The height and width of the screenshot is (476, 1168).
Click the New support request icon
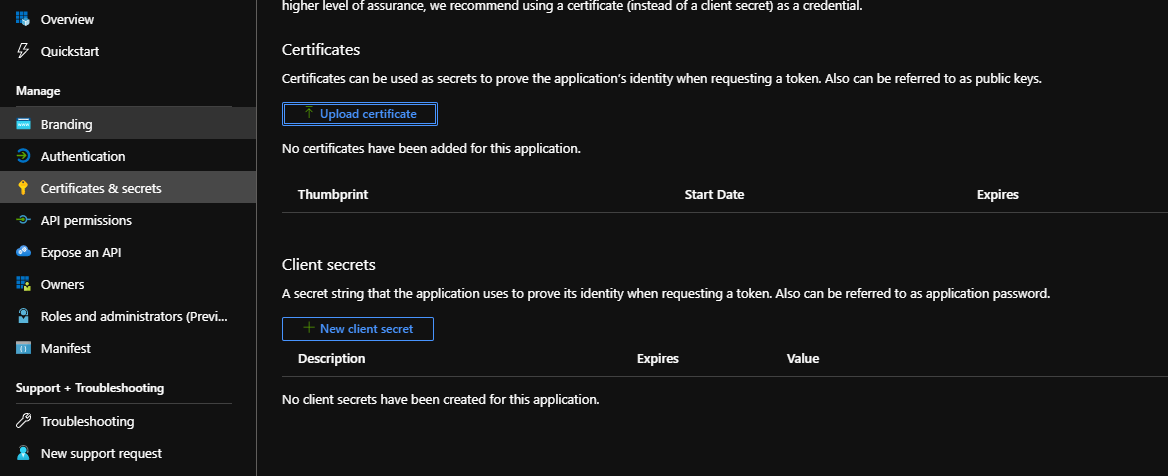pyautogui.click(x=23, y=453)
